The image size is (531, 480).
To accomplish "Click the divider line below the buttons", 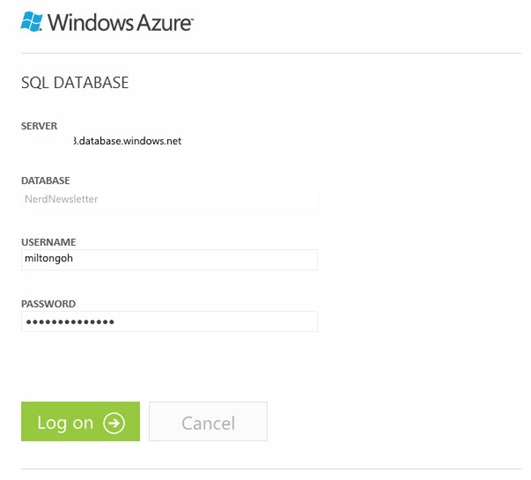I will point(271,469).
